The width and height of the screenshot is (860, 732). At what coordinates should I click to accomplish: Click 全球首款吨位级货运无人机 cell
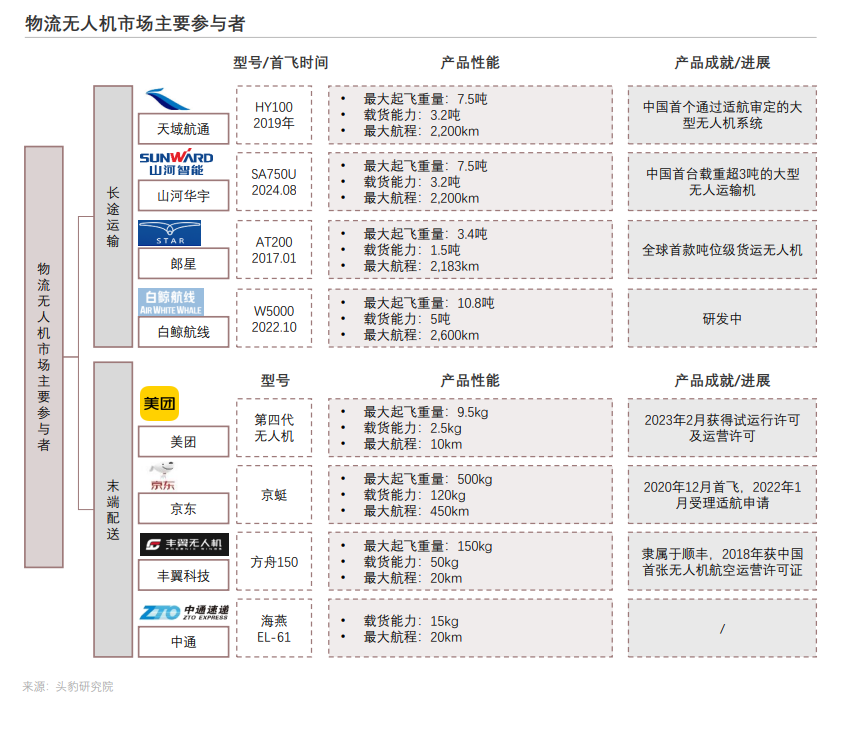[722, 250]
